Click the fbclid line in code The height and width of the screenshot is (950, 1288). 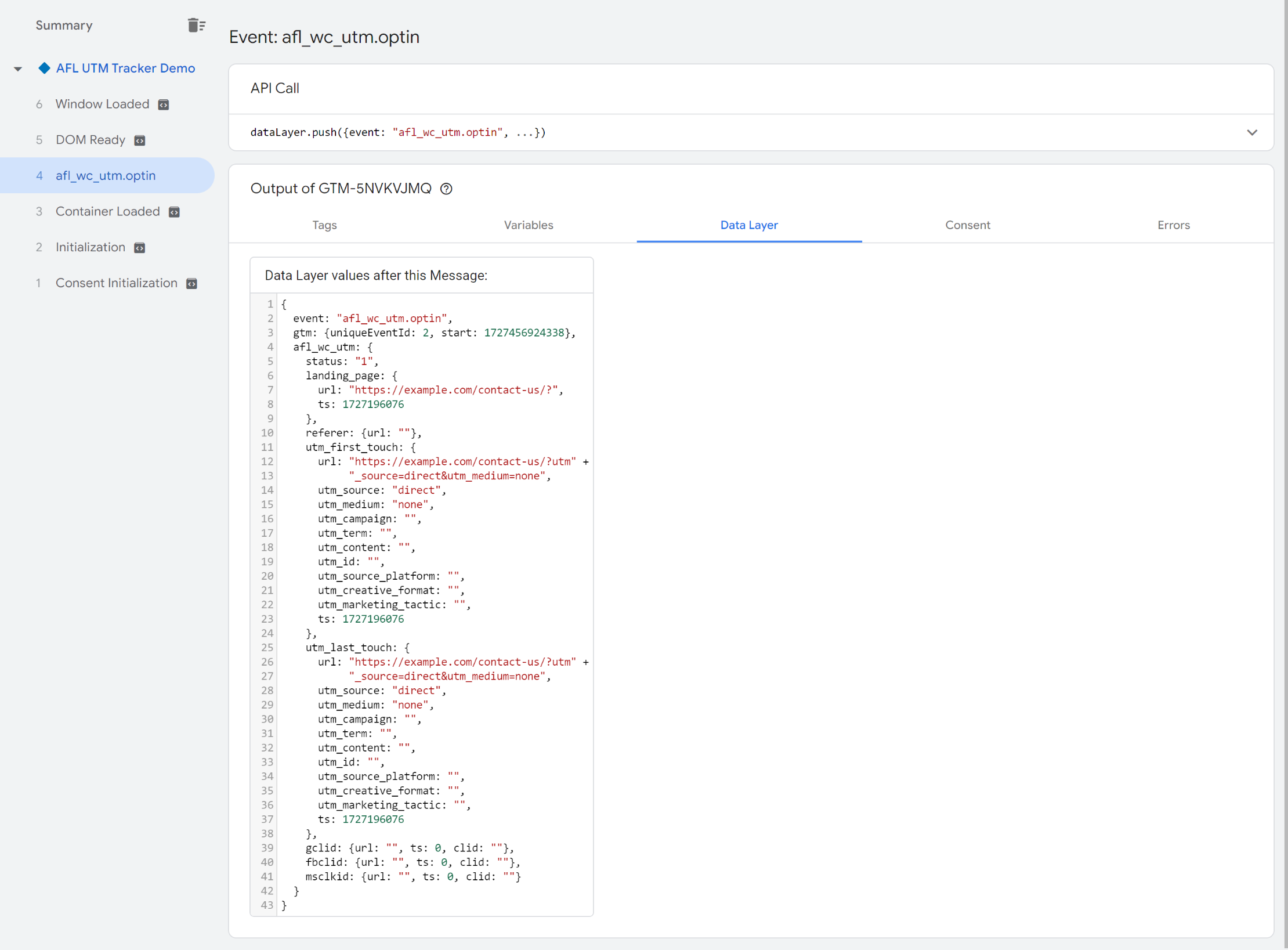(413, 862)
